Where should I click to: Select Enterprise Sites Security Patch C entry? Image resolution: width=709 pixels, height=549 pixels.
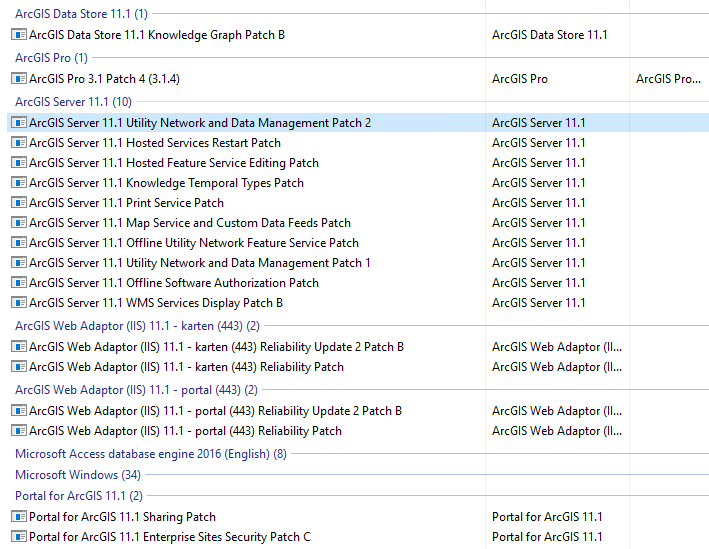point(170,536)
